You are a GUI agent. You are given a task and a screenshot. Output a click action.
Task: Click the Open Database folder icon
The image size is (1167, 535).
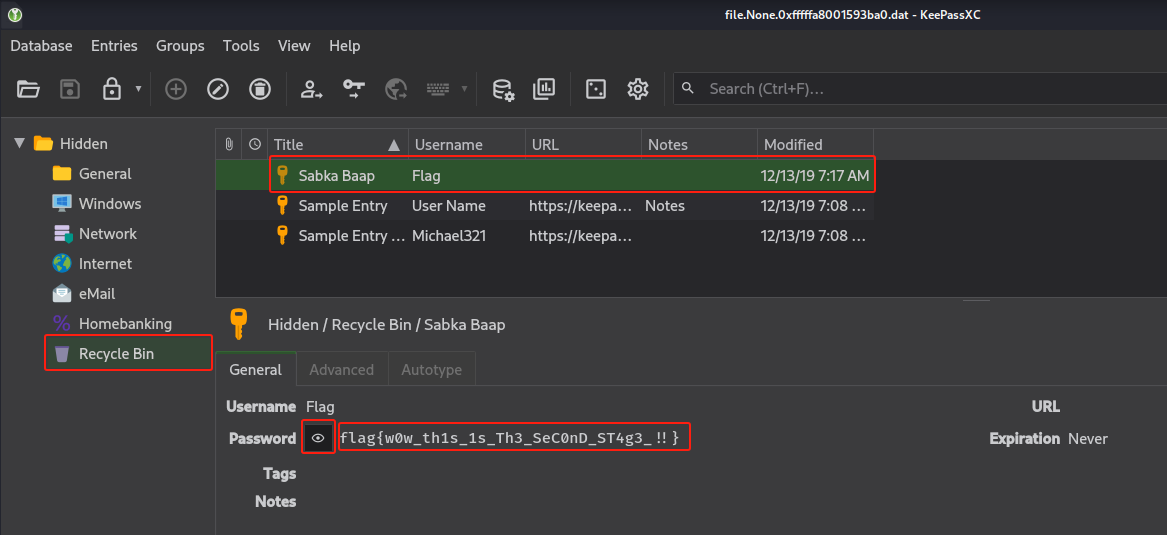[28, 89]
